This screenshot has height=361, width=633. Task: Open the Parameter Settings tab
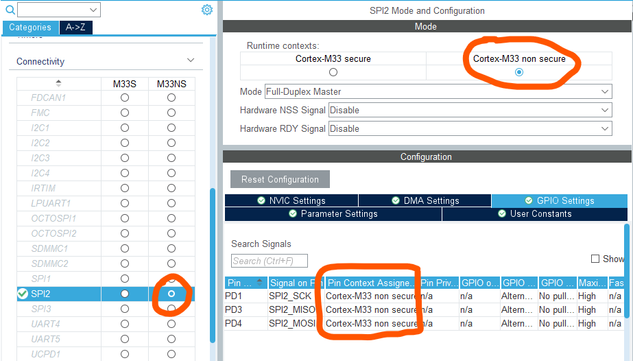coord(333,214)
